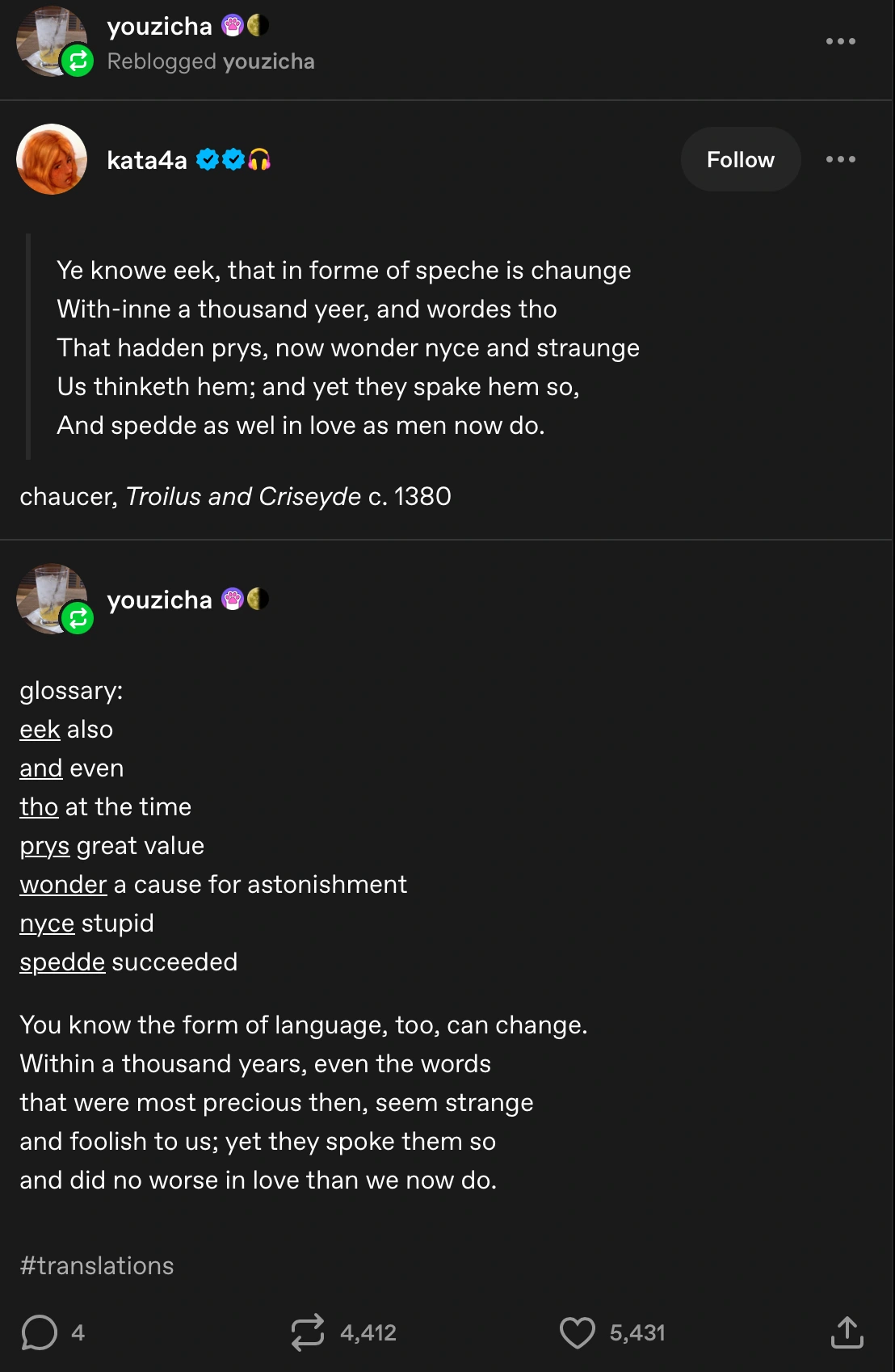Click the headphones badge next to kata4a
Viewport: 895px width, 1372px height.
coord(259,160)
